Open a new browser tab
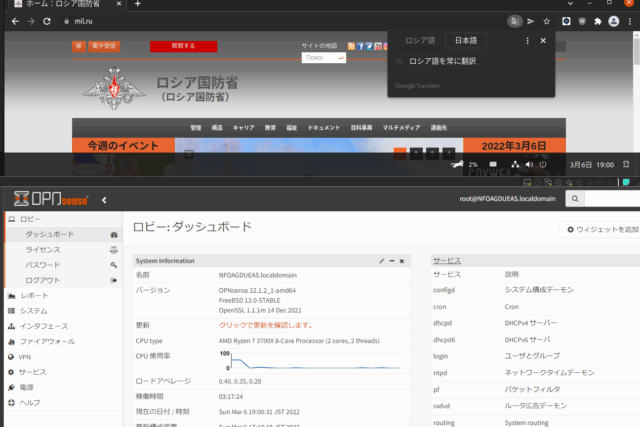The image size is (640, 427). 138,4
